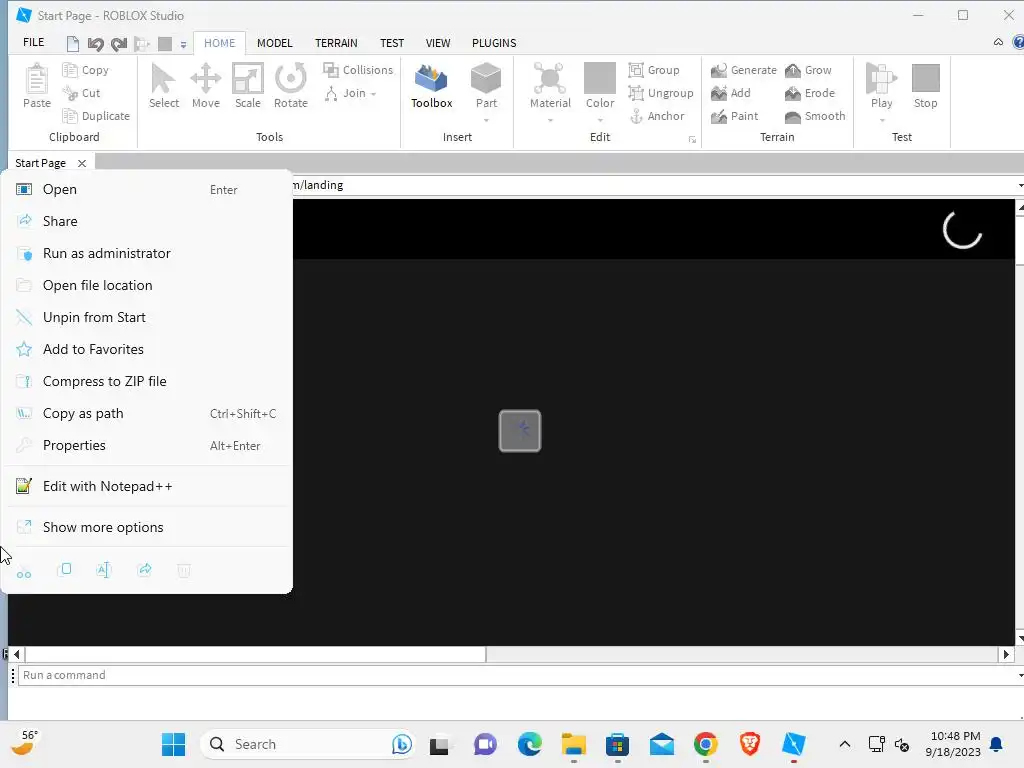
Task: Open Google Chrome from the taskbar
Action: tap(705, 744)
